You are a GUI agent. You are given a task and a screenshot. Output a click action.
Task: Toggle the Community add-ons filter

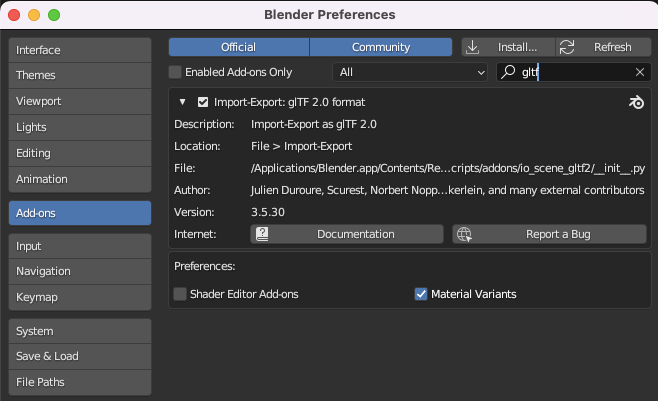(381, 47)
